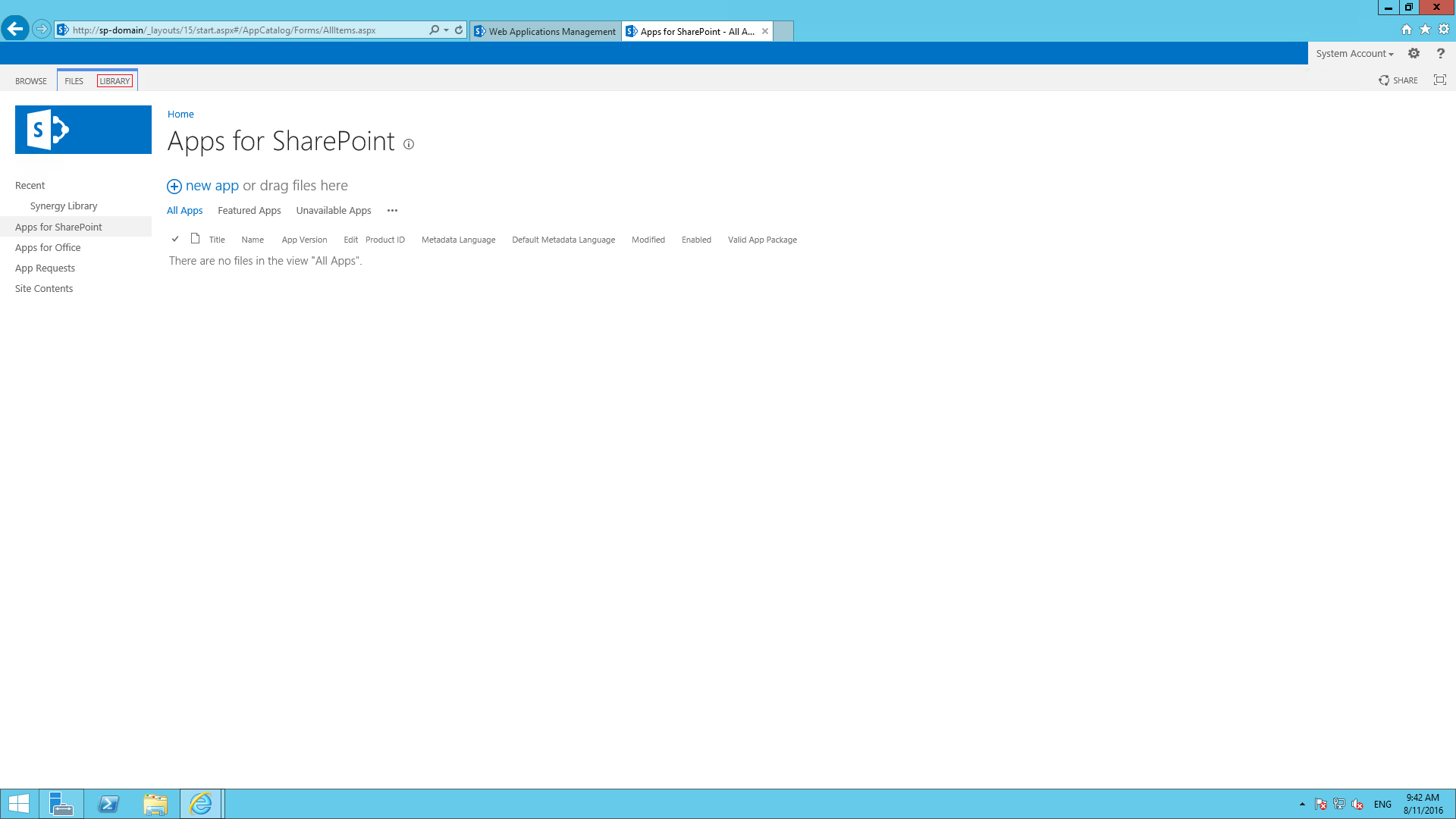This screenshot has width=1456, height=819.
Task: Sort by Valid App Package column
Action: click(762, 240)
